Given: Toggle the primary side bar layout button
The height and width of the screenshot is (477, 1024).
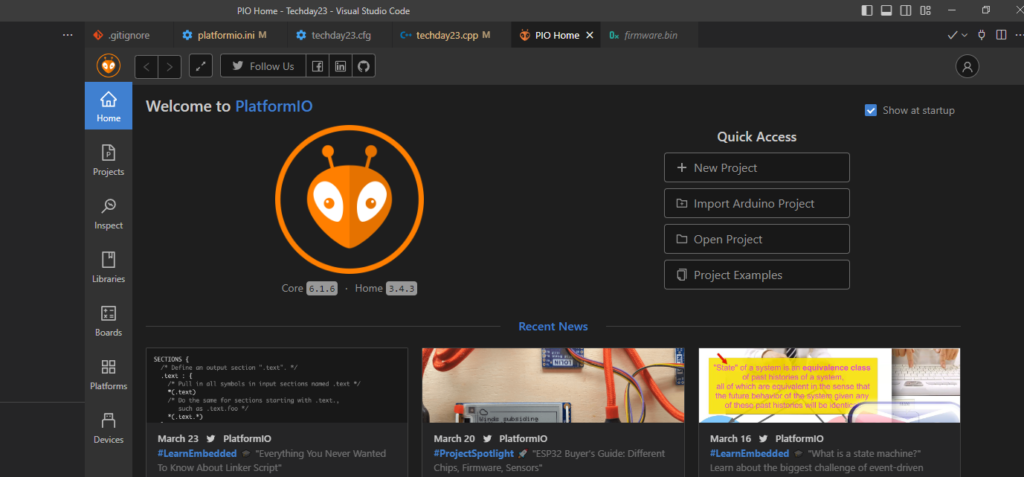Looking at the screenshot, I should pos(867,10).
